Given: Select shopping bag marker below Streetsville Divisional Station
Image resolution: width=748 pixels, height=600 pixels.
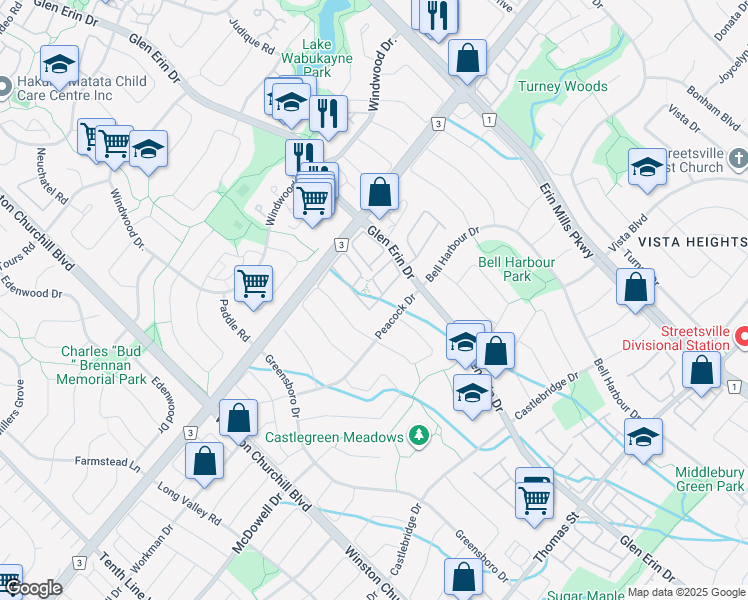Looking at the screenshot, I should pyautogui.click(x=701, y=371).
